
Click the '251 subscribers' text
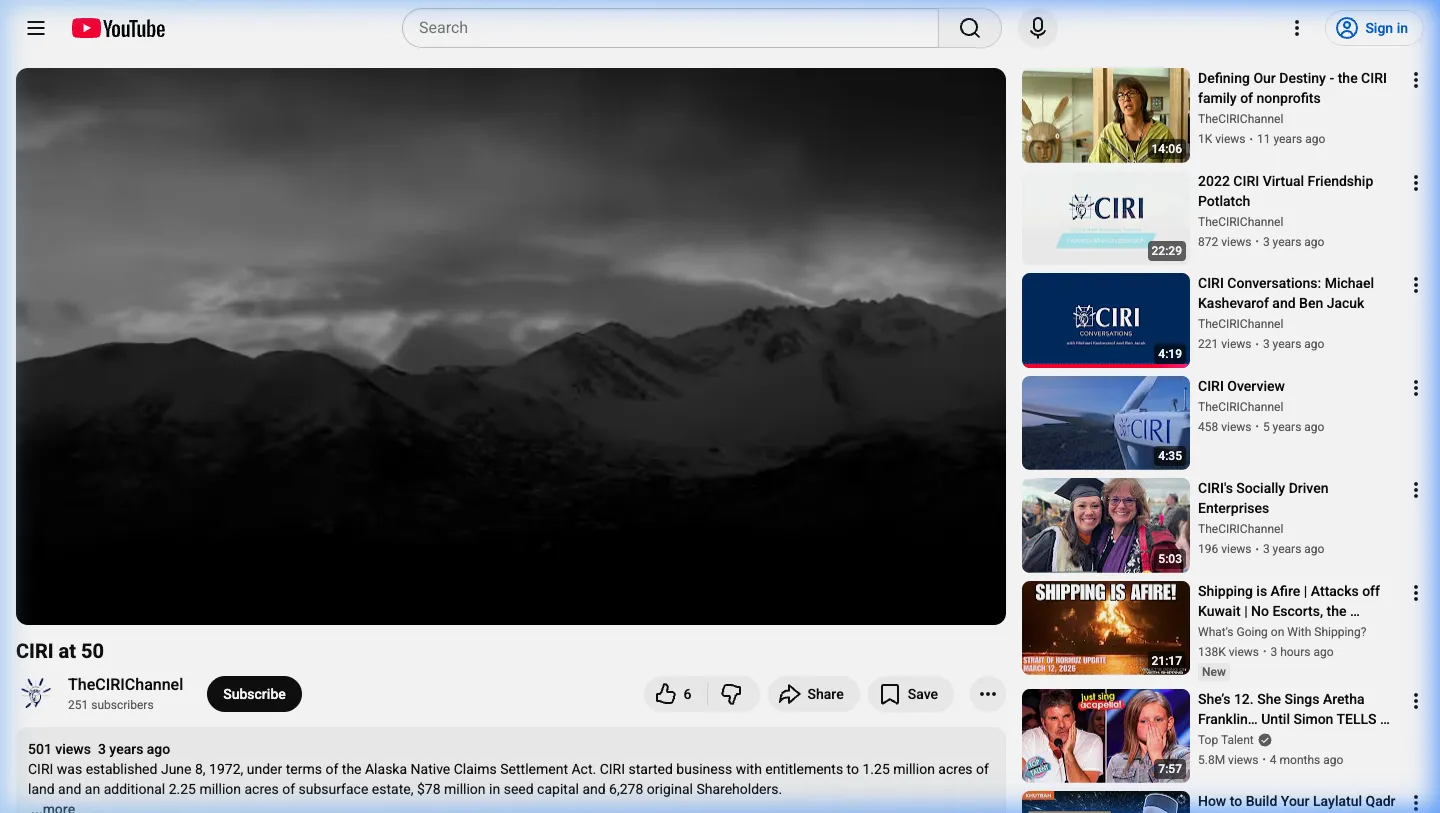pyautogui.click(x=111, y=705)
